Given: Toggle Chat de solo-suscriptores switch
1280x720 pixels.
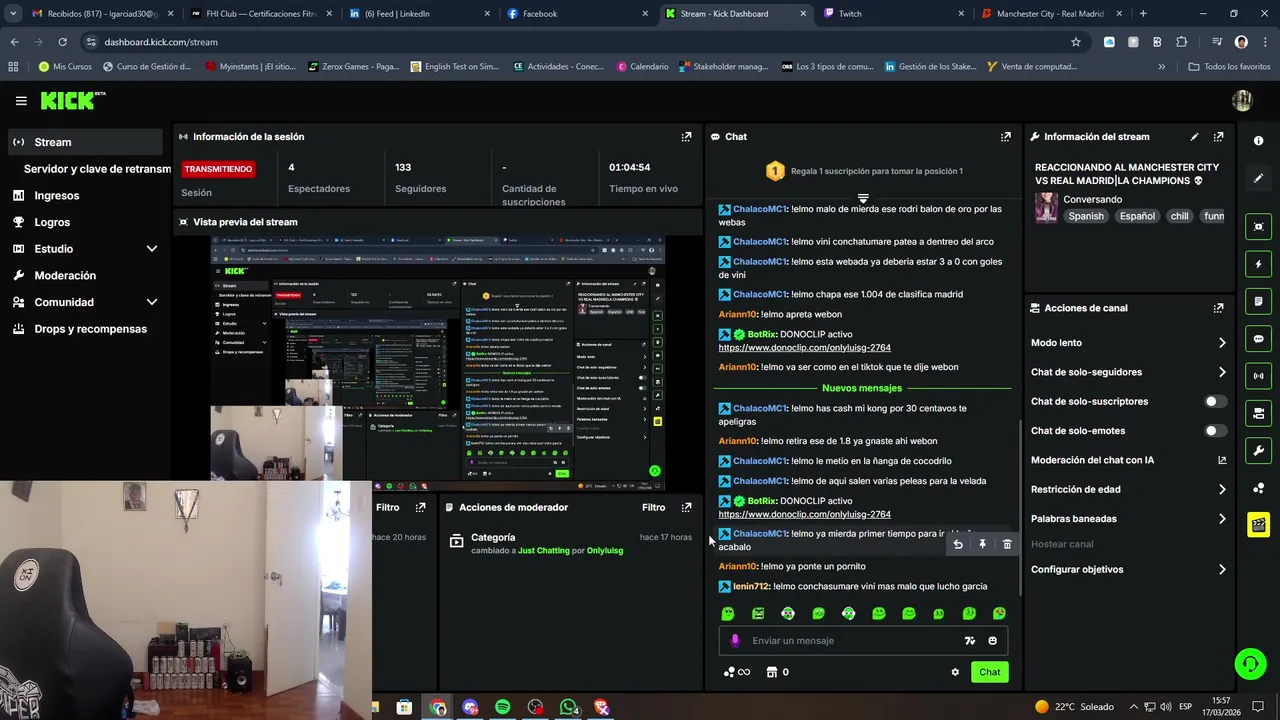Looking at the screenshot, I should pyautogui.click(x=1215, y=401).
